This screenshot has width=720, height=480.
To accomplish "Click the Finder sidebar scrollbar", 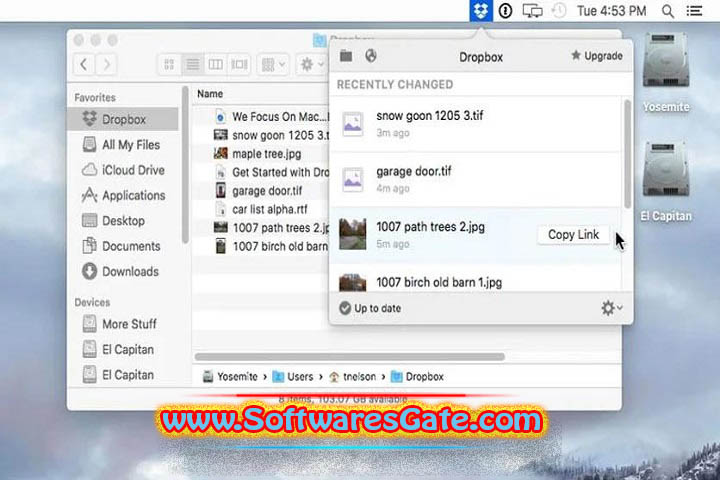I will click(185, 164).
